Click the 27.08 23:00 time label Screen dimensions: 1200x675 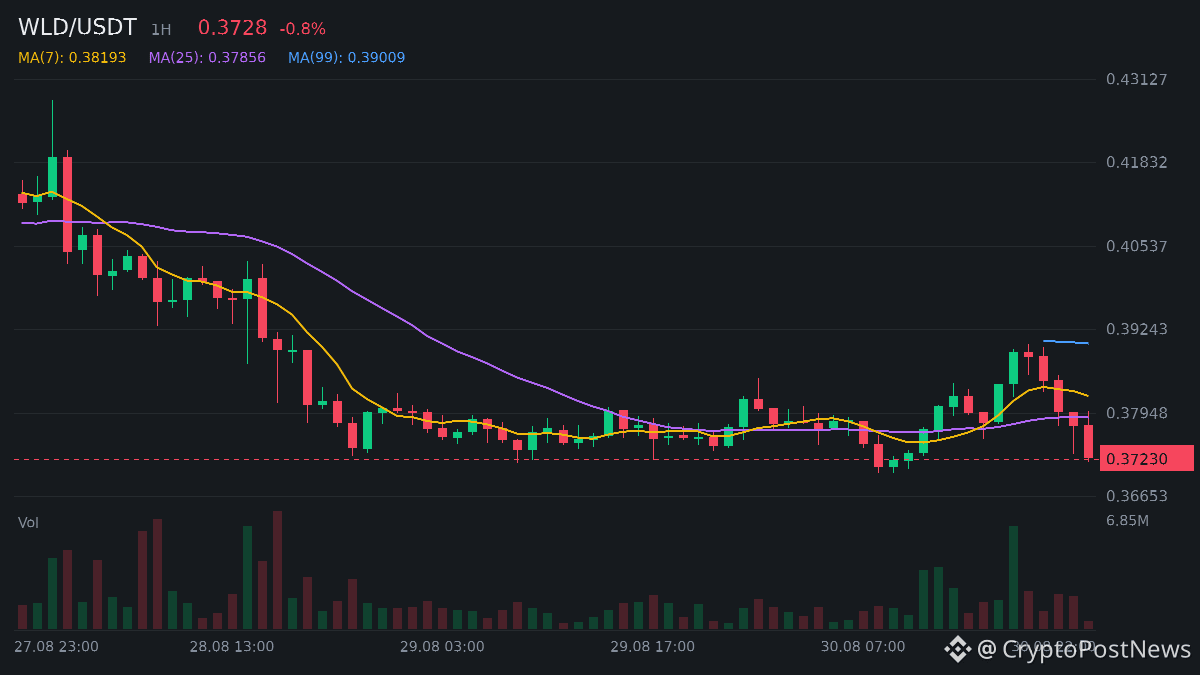[x=56, y=647]
